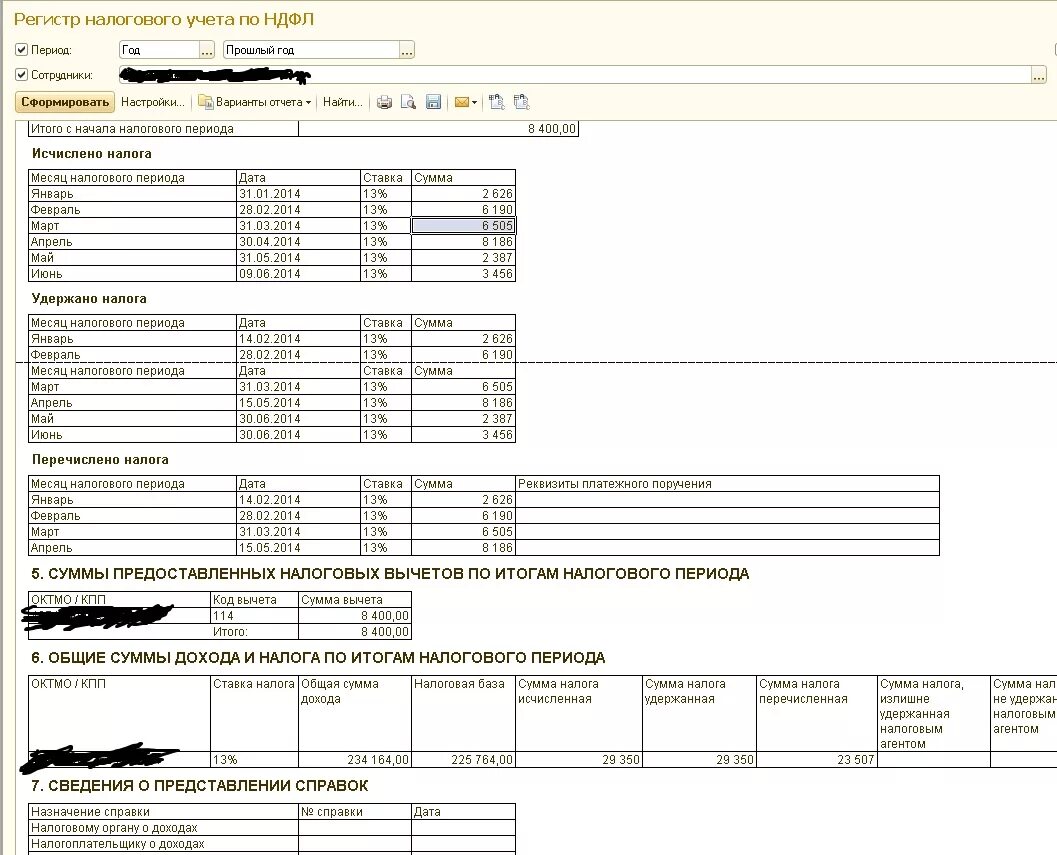Select 8 186 in Перечислено налога table
Image resolution: width=1057 pixels, height=855 pixels.
[x=463, y=548]
